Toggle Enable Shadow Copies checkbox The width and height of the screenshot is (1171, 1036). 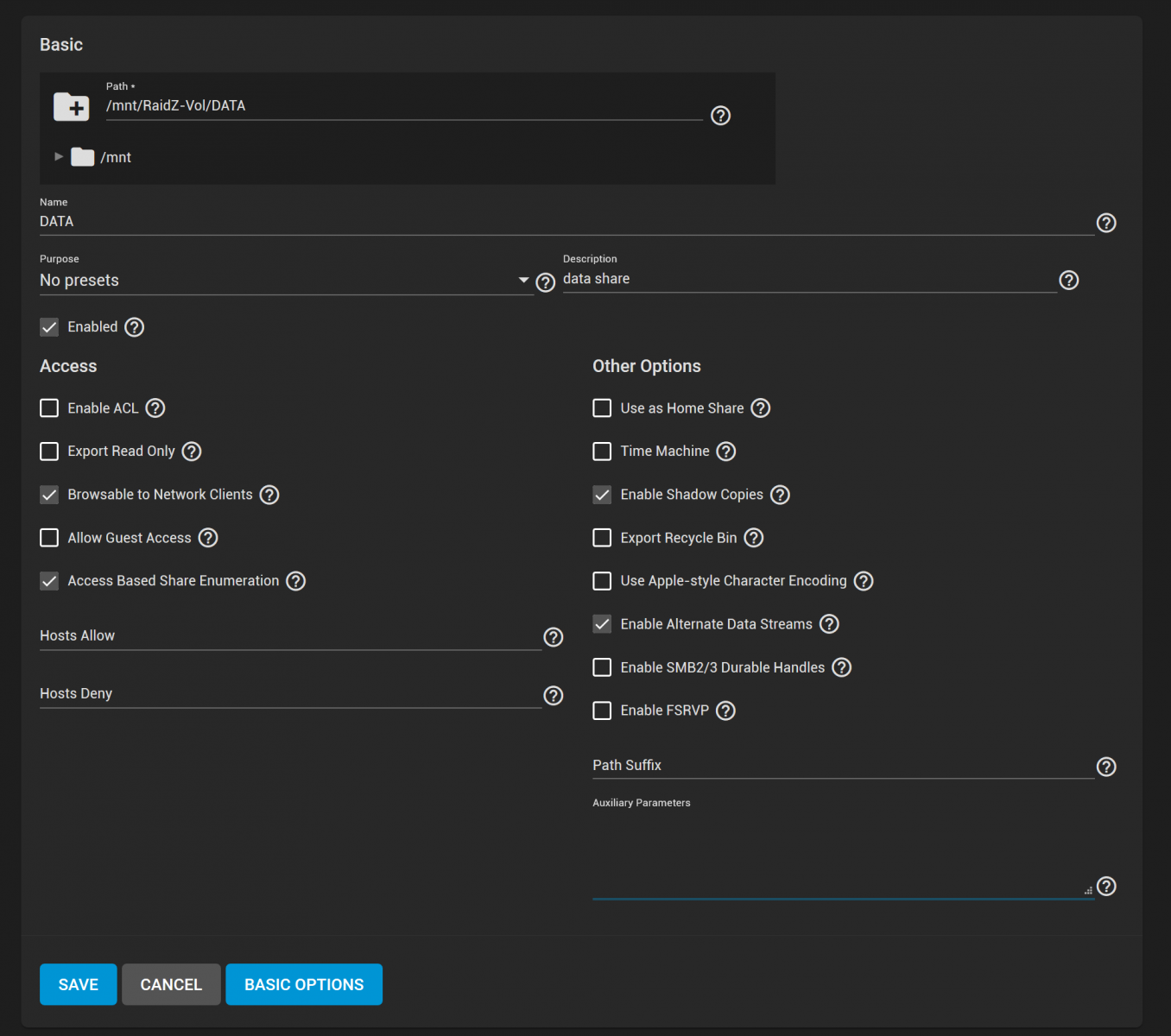[x=602, y=495]
